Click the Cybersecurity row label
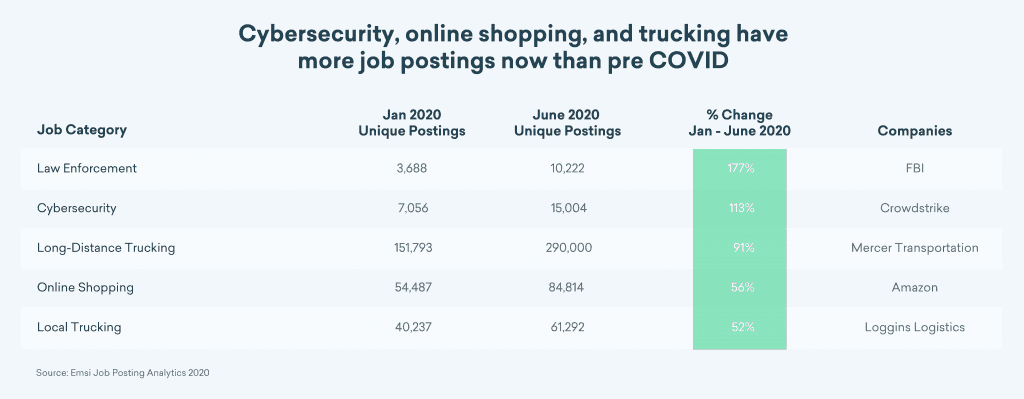This screenshot has height=399, width=1024. pos(76,208)
